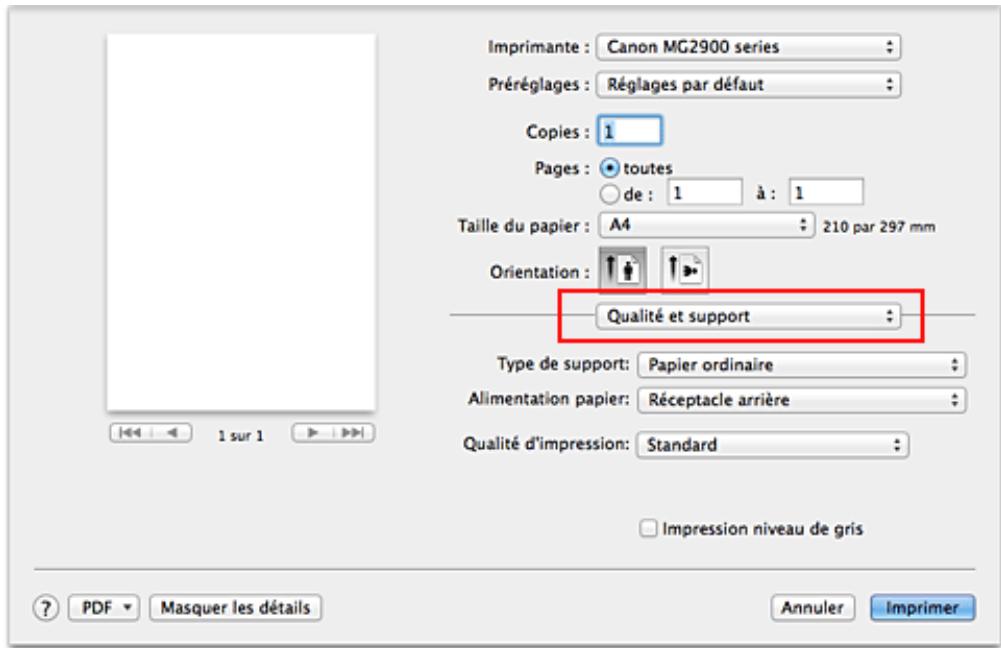This screenshot has width=1001, height=648.
Task: Open the Type de support dropdown
Action: 802,365
